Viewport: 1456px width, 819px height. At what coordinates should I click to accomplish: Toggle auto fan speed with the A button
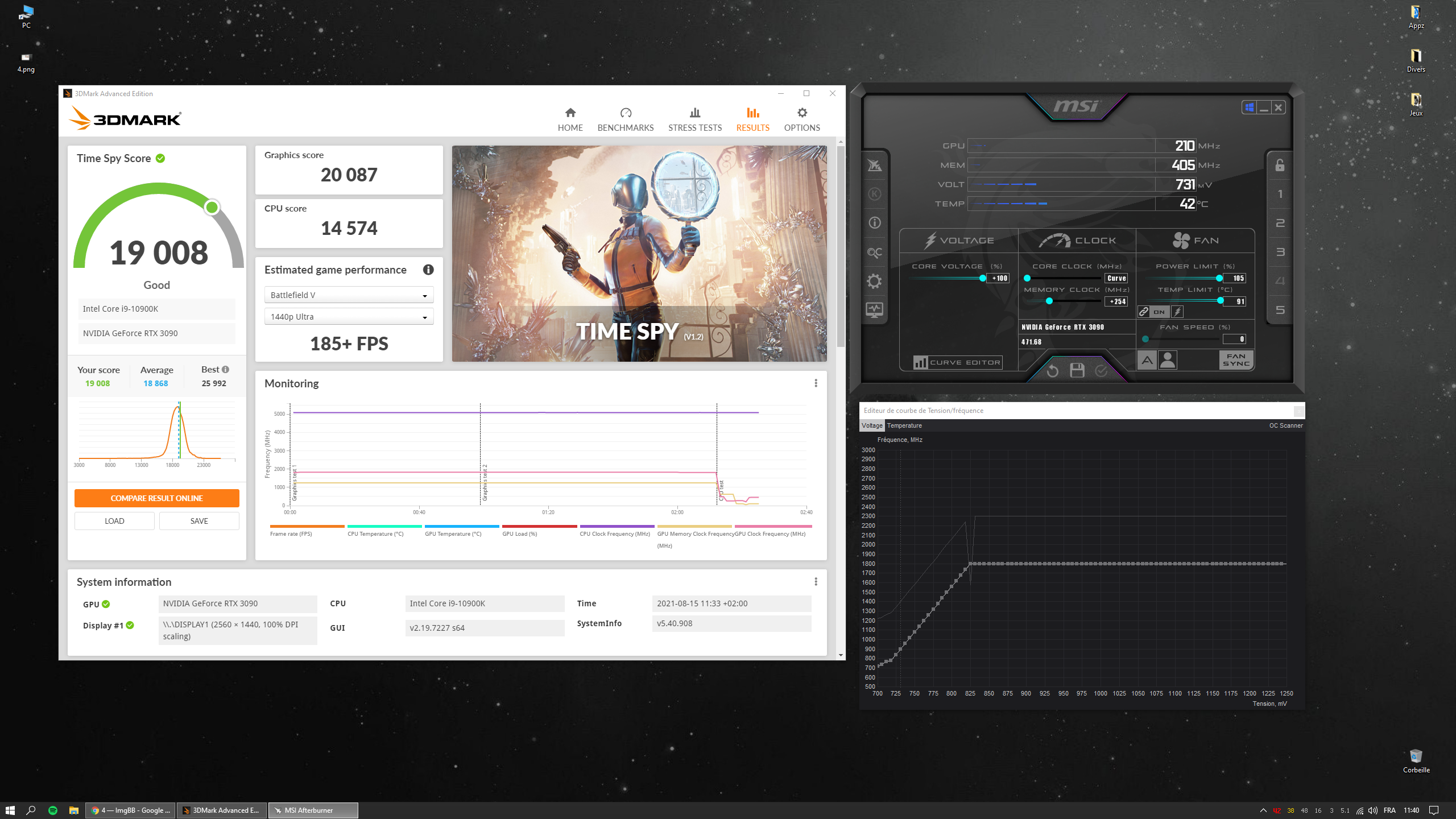pyautogui.click(x=1147, y=360)
